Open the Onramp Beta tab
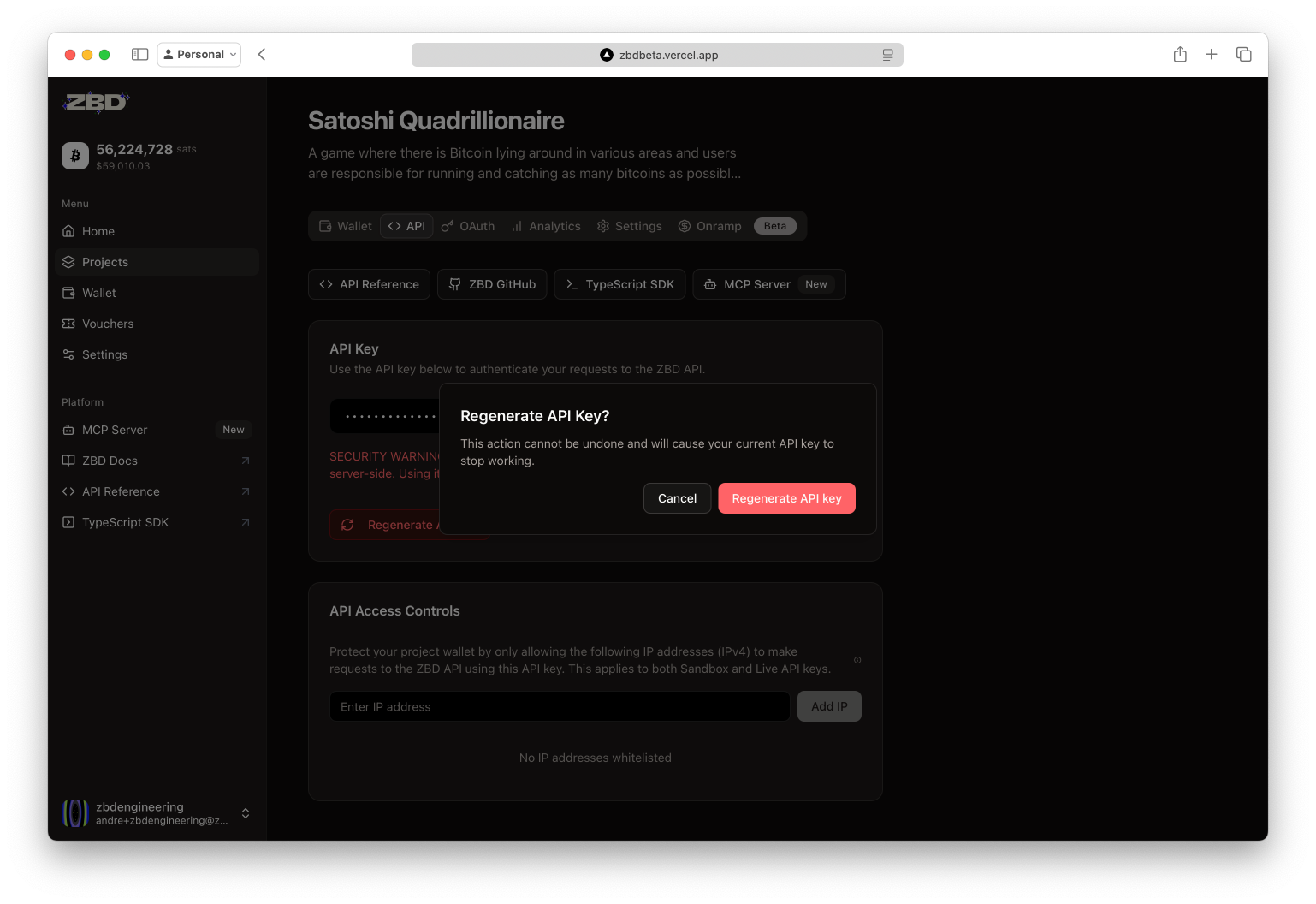The width and height of the screenshot is (1316, 904). click(709, 225)
